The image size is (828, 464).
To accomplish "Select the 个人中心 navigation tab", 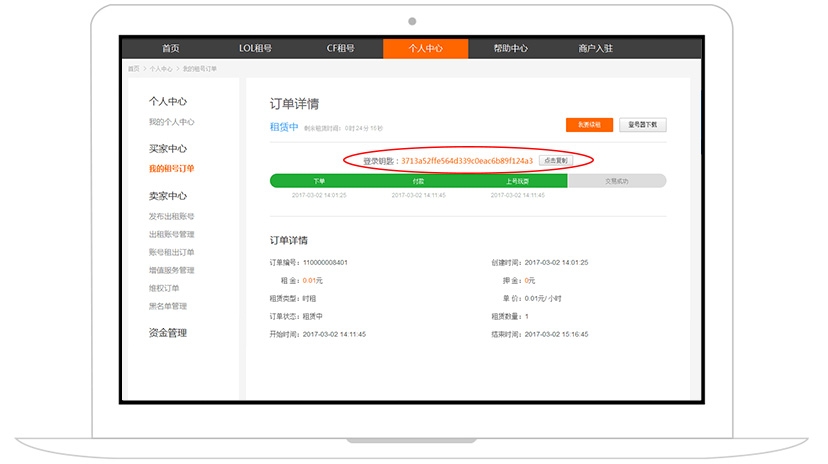I will pos(425,48).
